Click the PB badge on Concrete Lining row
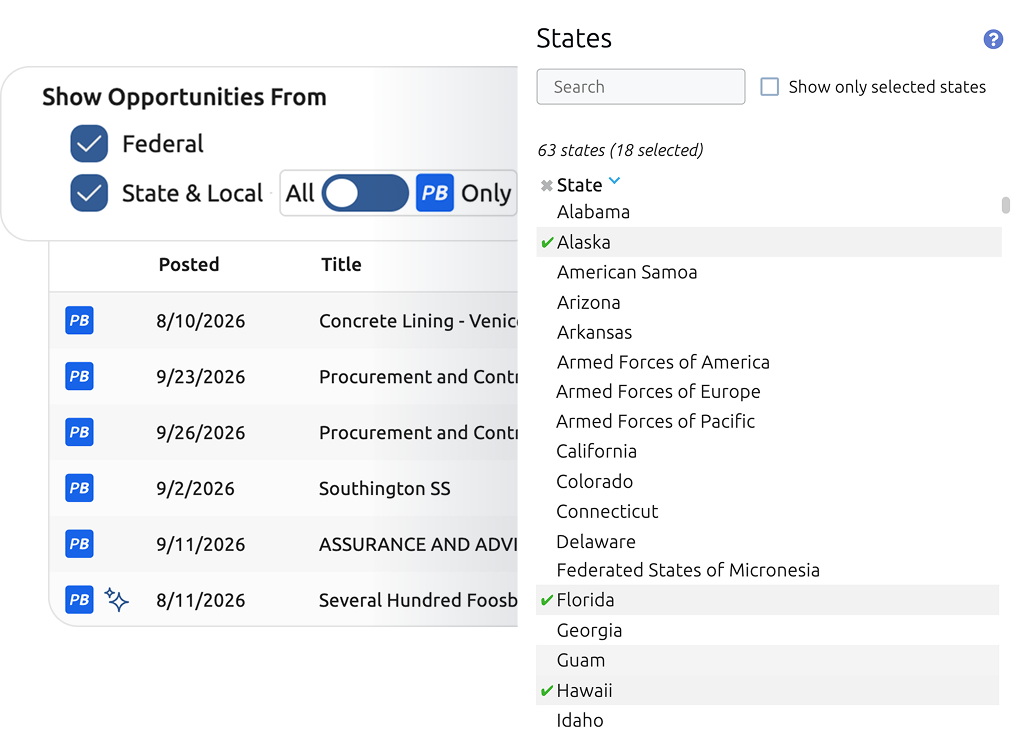Screen dimensions: 1031x753 (79, 320)
